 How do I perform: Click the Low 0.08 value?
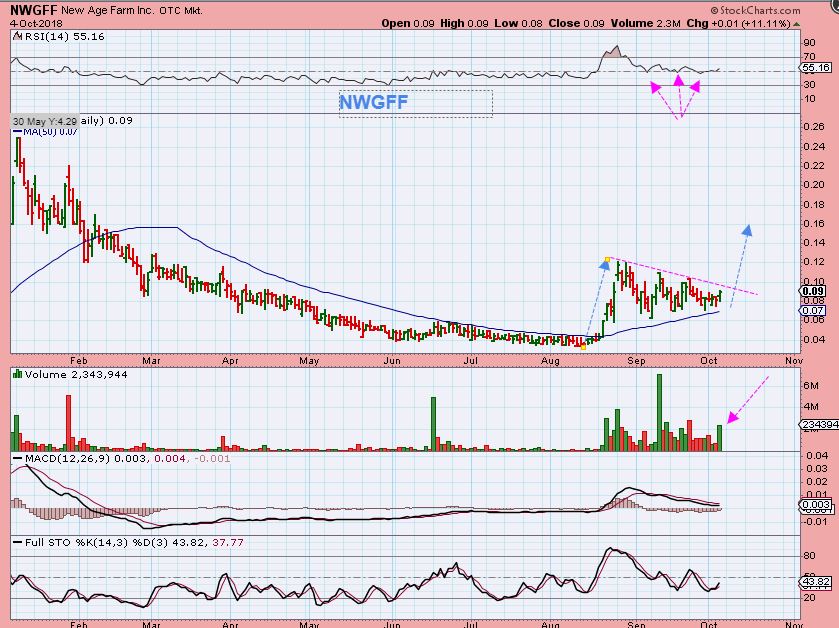pos(518,24)
